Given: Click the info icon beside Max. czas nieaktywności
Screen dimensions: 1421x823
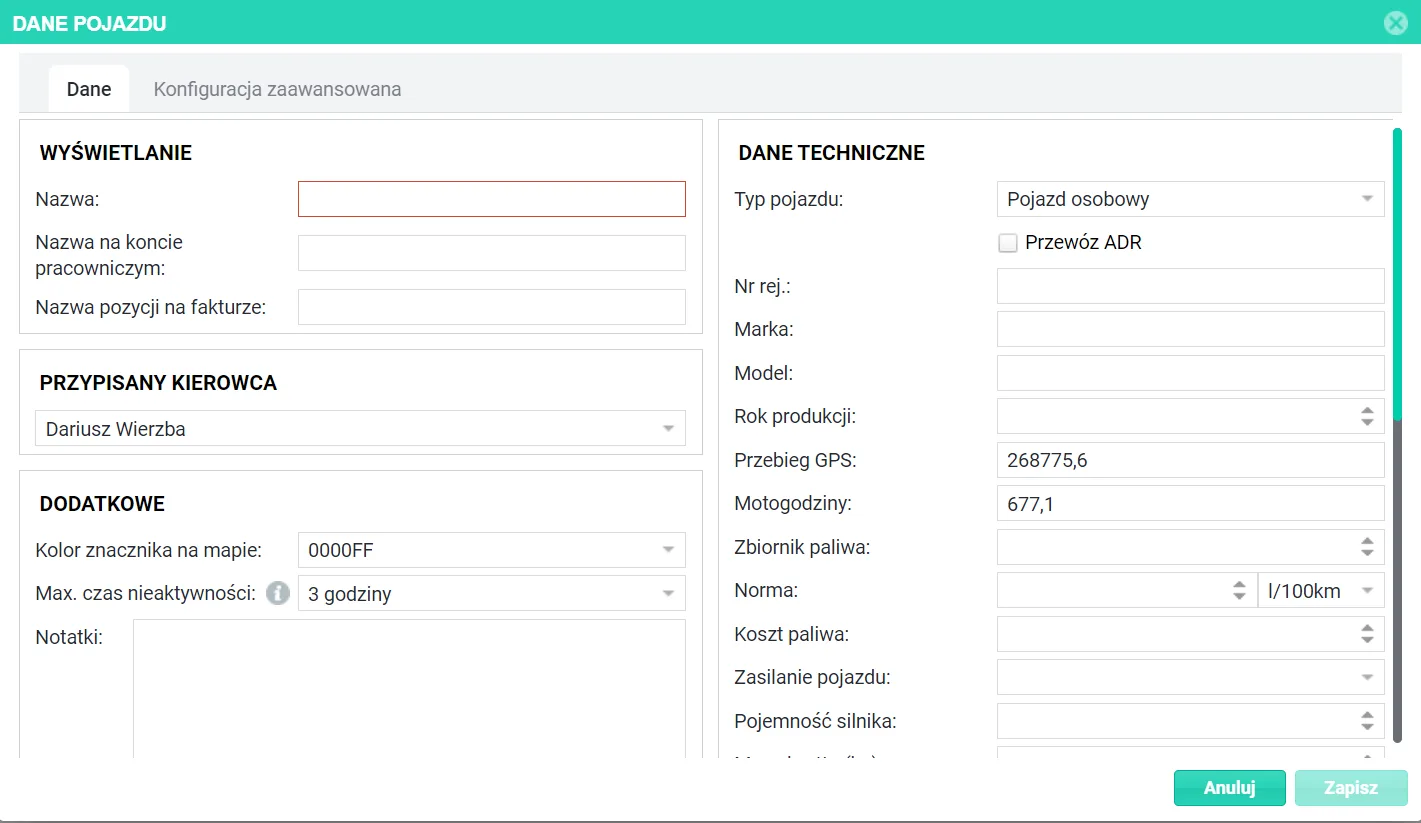Looking at the screenshot, I should (x=278, y=593).
